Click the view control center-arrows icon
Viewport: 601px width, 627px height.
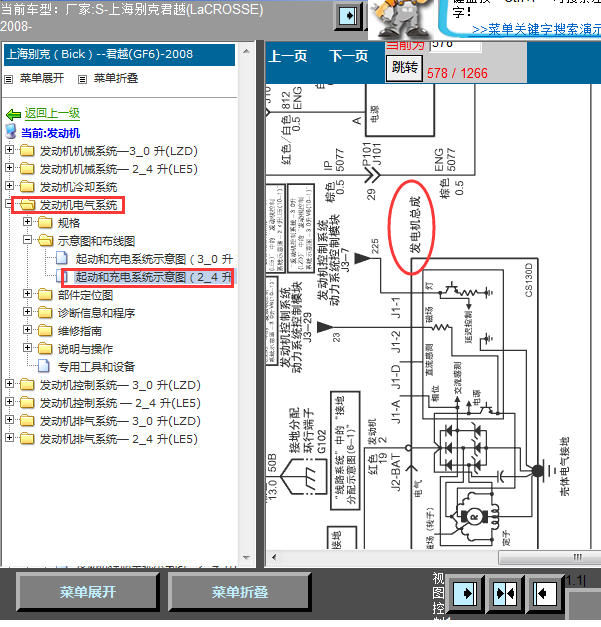(x=505, y=593)
